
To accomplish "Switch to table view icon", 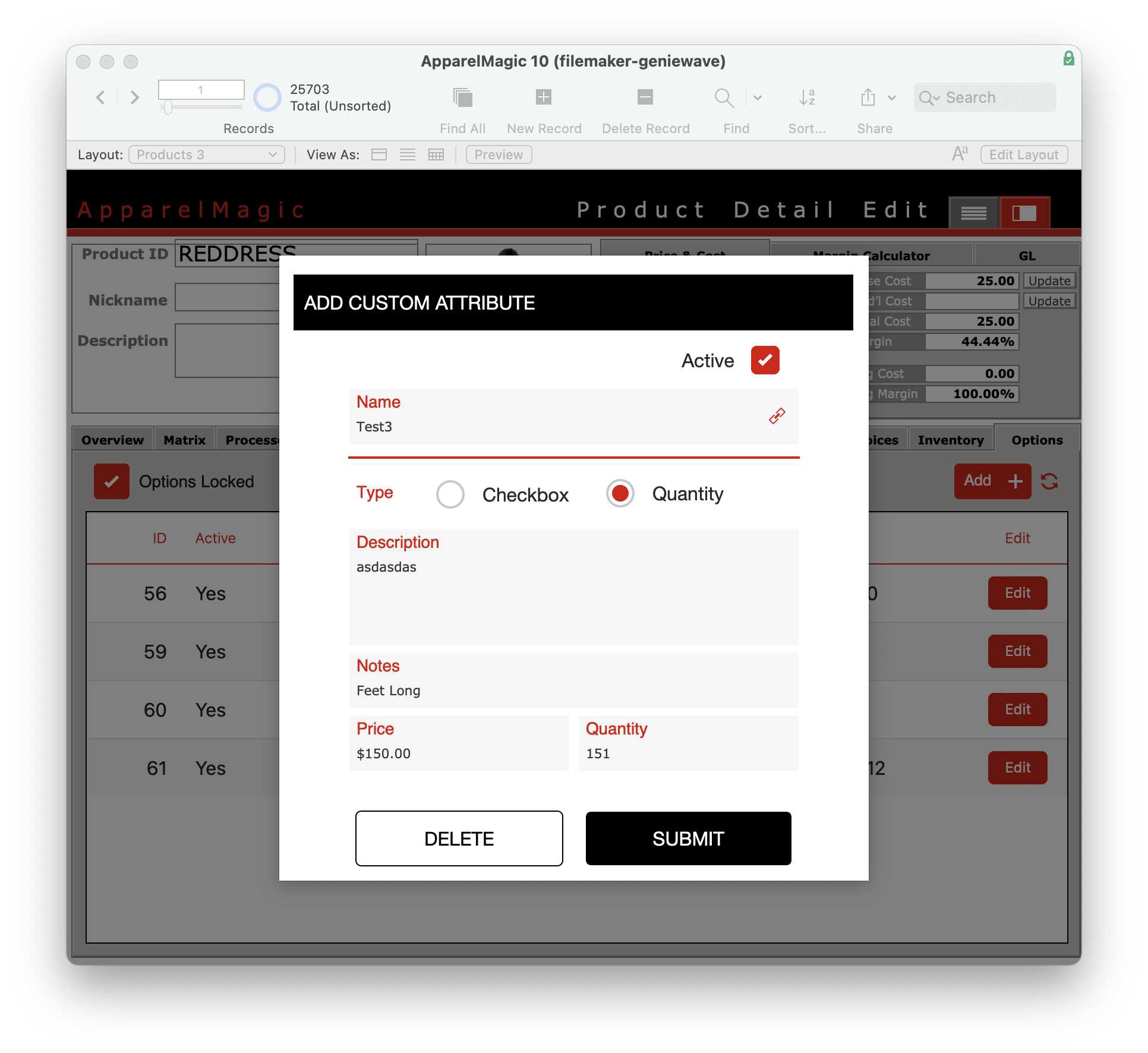I will 436,155.
